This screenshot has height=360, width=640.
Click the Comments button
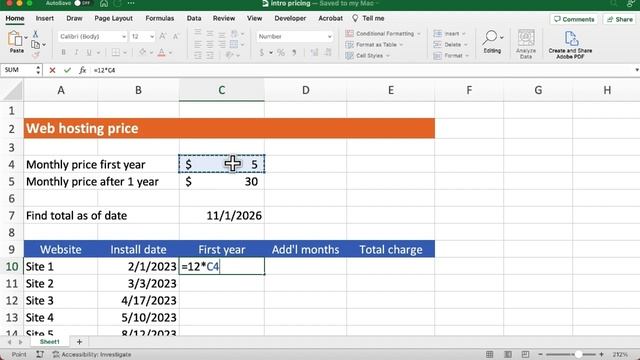574,19
